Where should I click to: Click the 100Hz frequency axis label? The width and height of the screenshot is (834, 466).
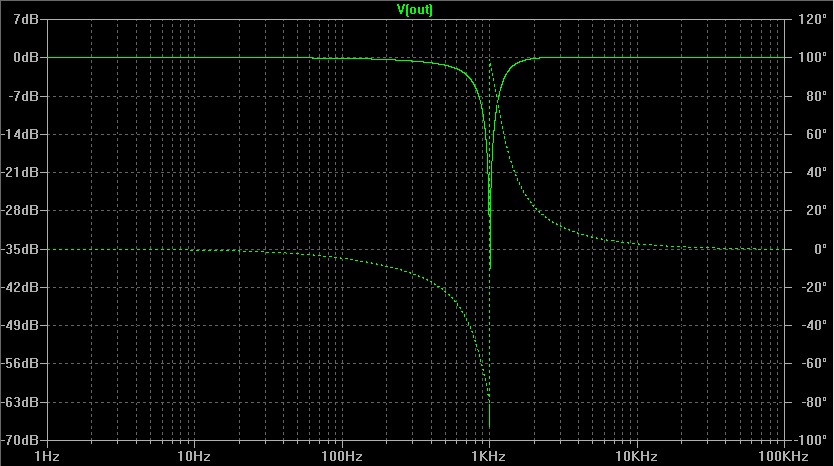341,456
